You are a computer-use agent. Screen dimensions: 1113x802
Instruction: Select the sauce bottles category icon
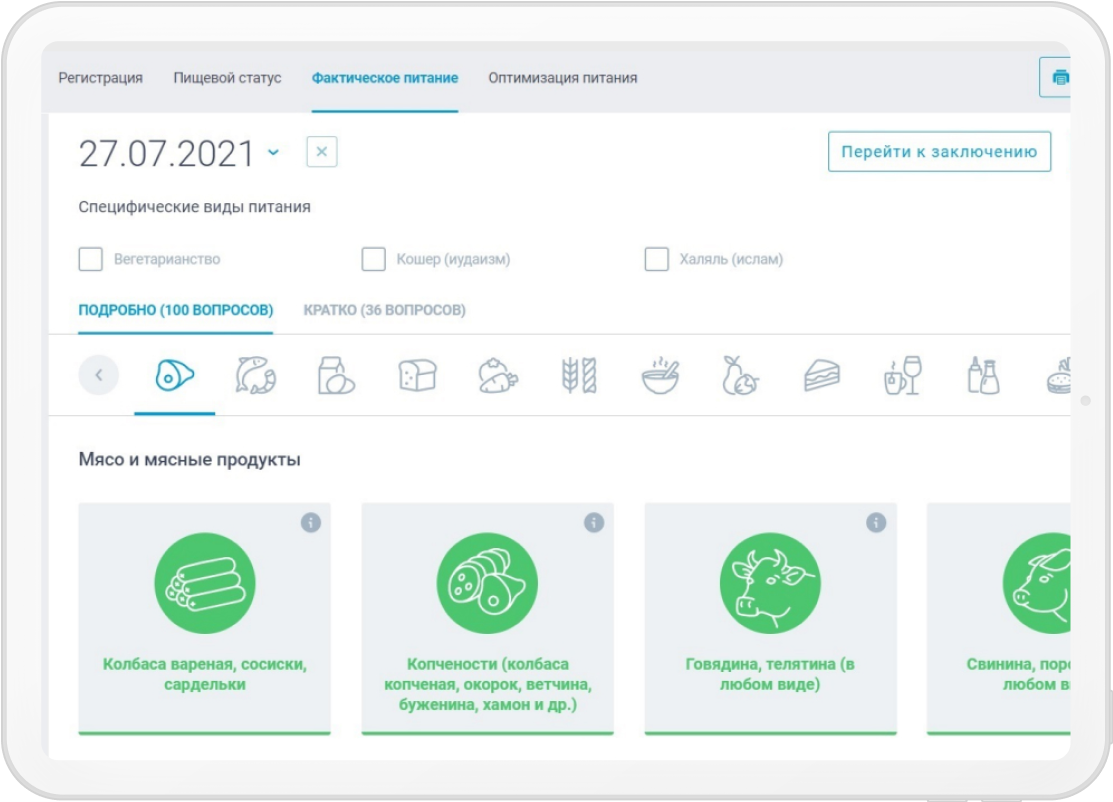(x=984, y=375)
